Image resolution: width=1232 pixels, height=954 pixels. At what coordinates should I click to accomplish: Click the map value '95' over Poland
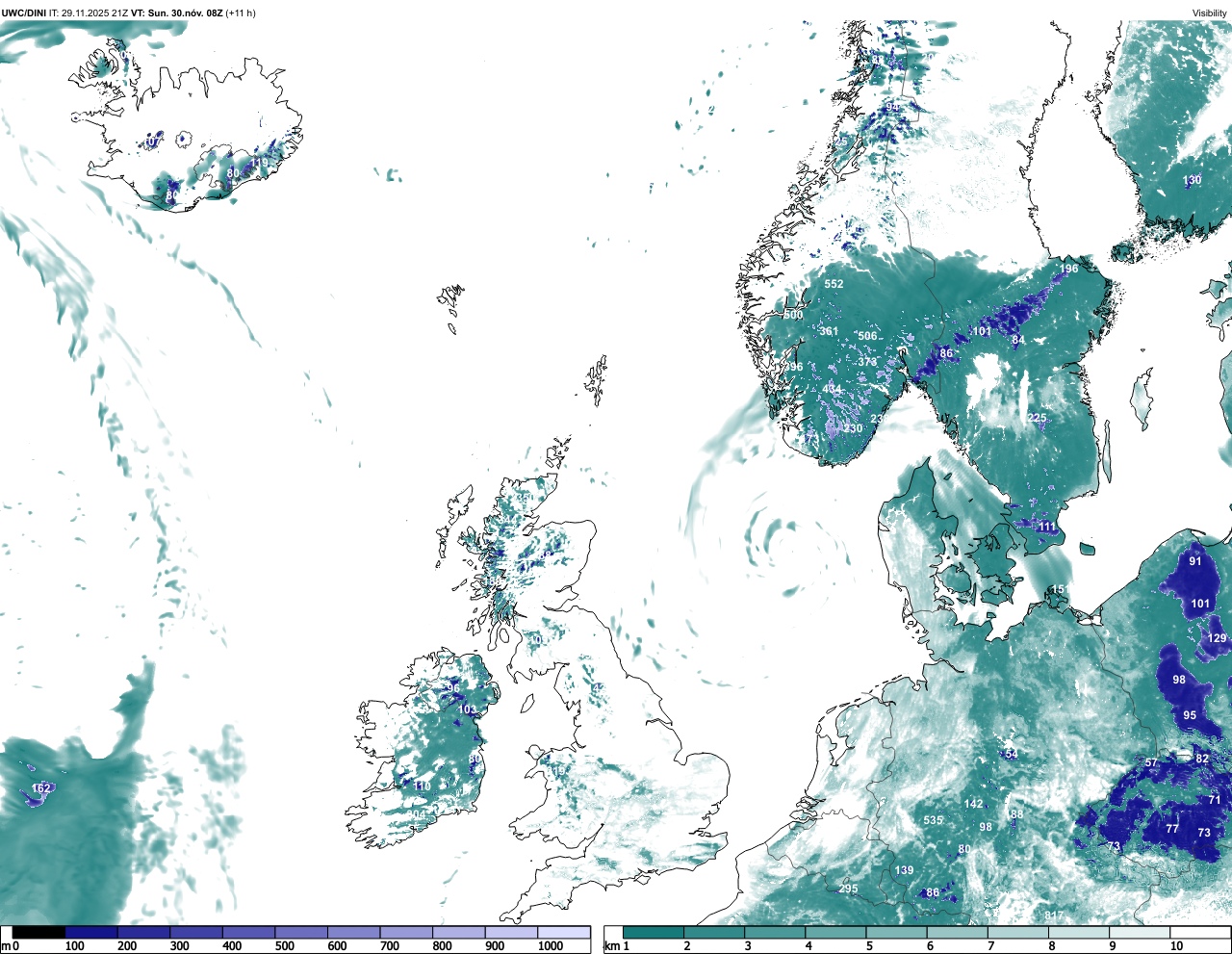[x=1191, y=716]
